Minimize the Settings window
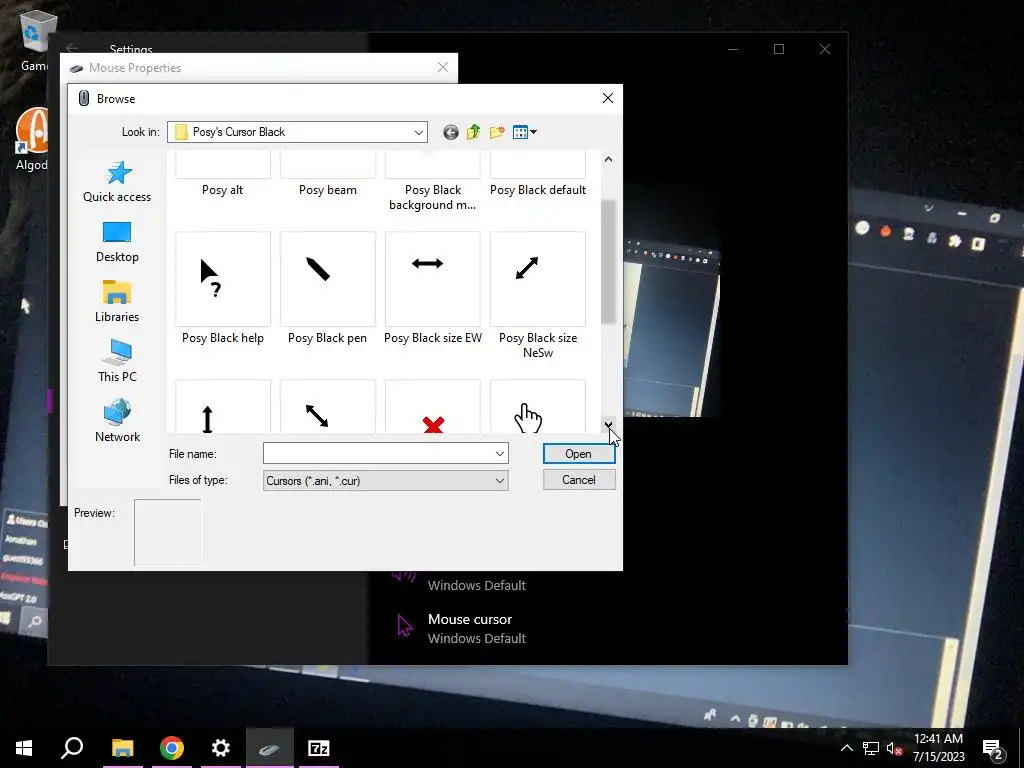1024x768 pixels. (733, 49)
